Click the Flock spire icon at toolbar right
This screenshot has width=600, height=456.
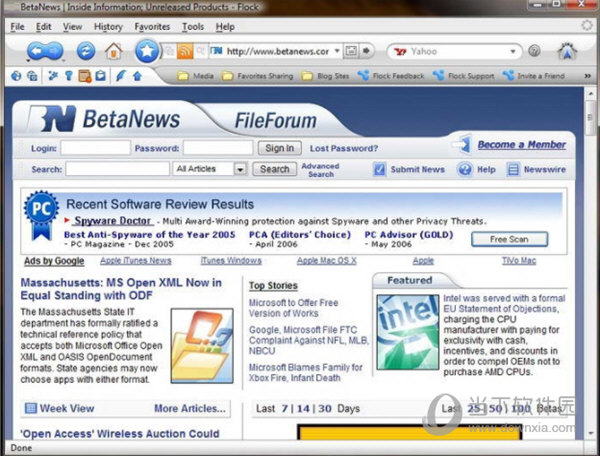point(567,51)
